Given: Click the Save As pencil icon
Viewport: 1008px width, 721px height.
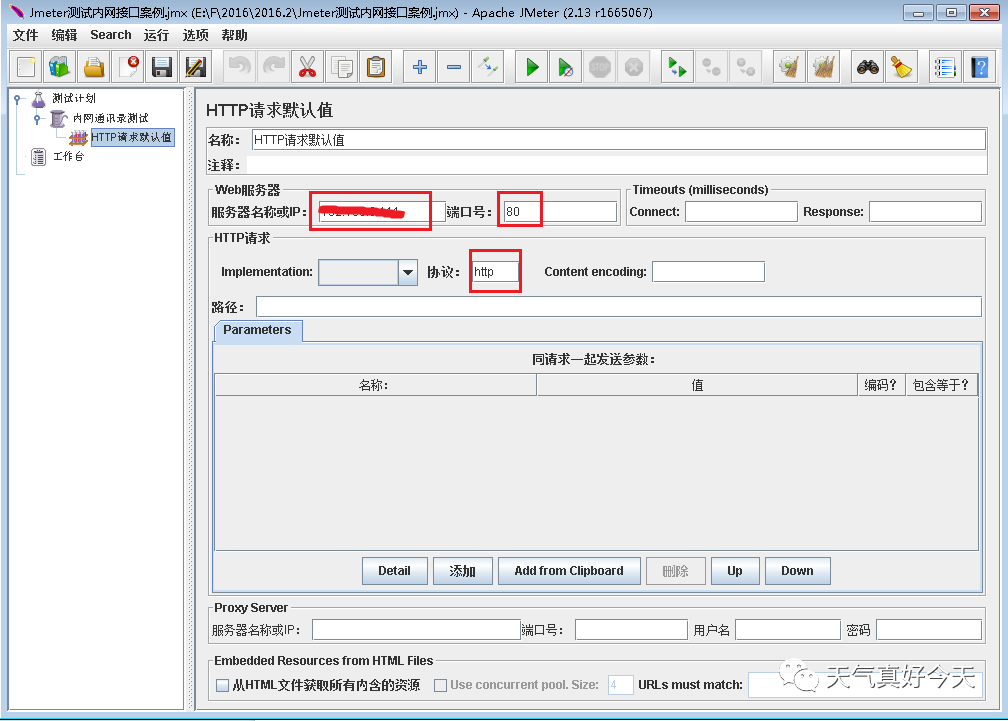Looking at the screenshot, I should pyautogui.click(x=196, y=67).
